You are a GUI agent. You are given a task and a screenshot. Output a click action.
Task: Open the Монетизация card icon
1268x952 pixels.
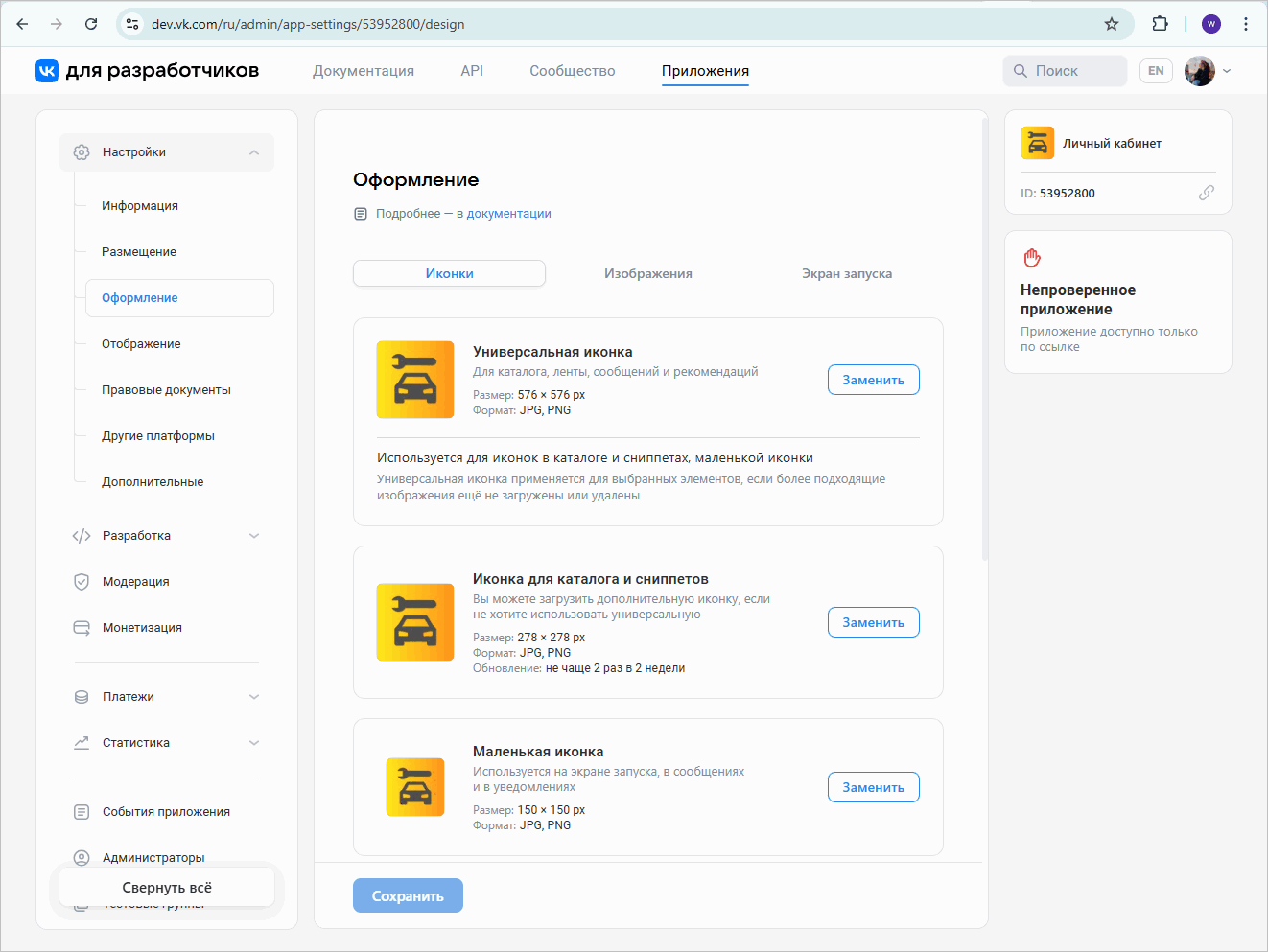82,627
